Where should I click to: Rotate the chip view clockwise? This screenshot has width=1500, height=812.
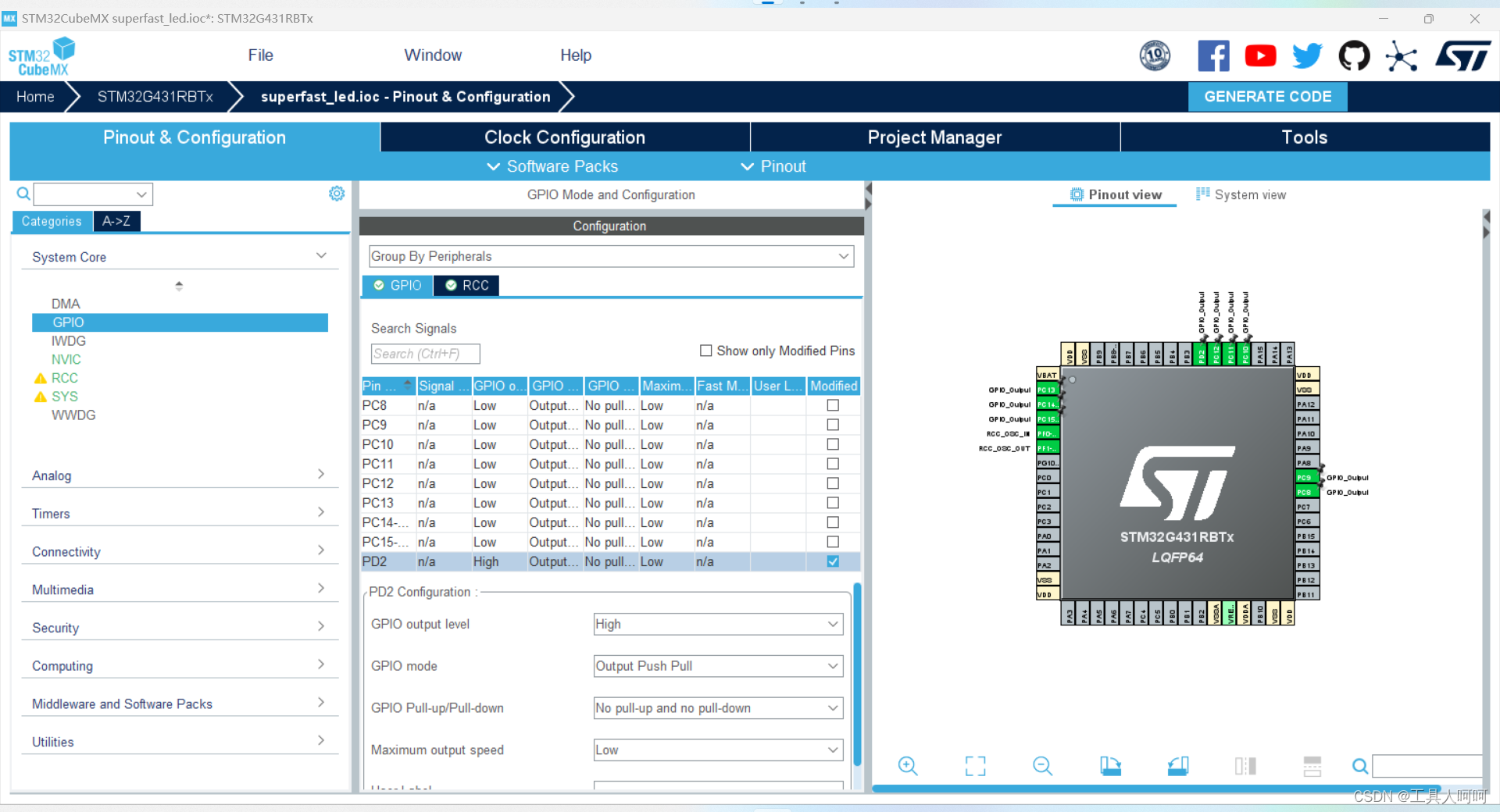tap(1110, 766)
